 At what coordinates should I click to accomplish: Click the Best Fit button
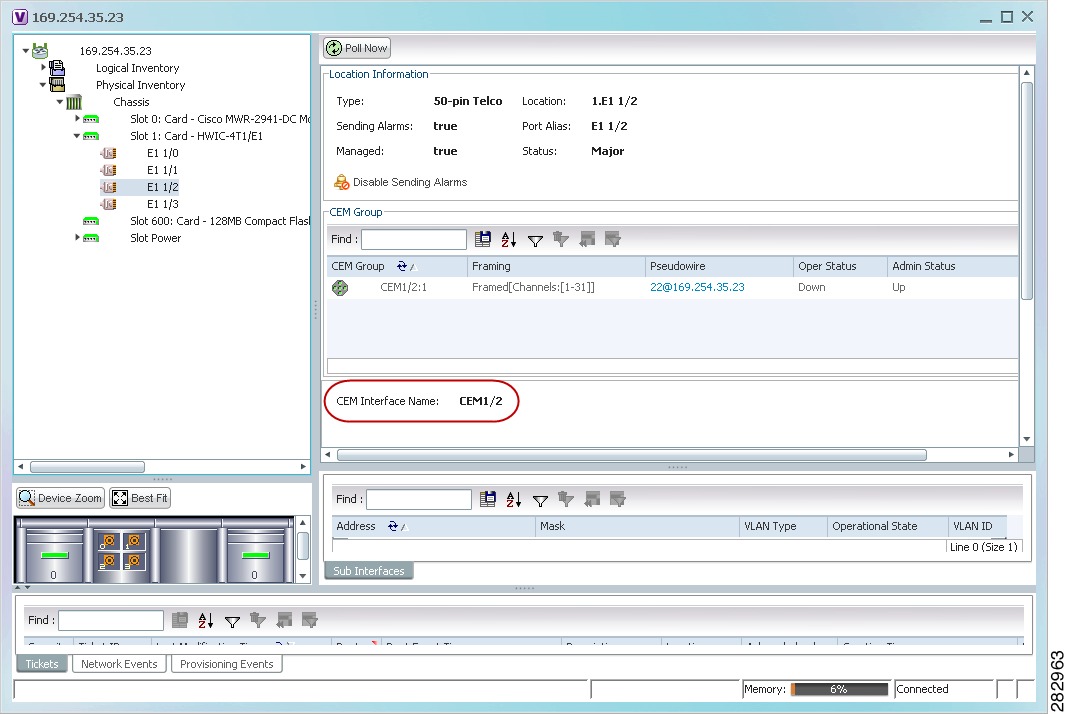coord(140,498)
